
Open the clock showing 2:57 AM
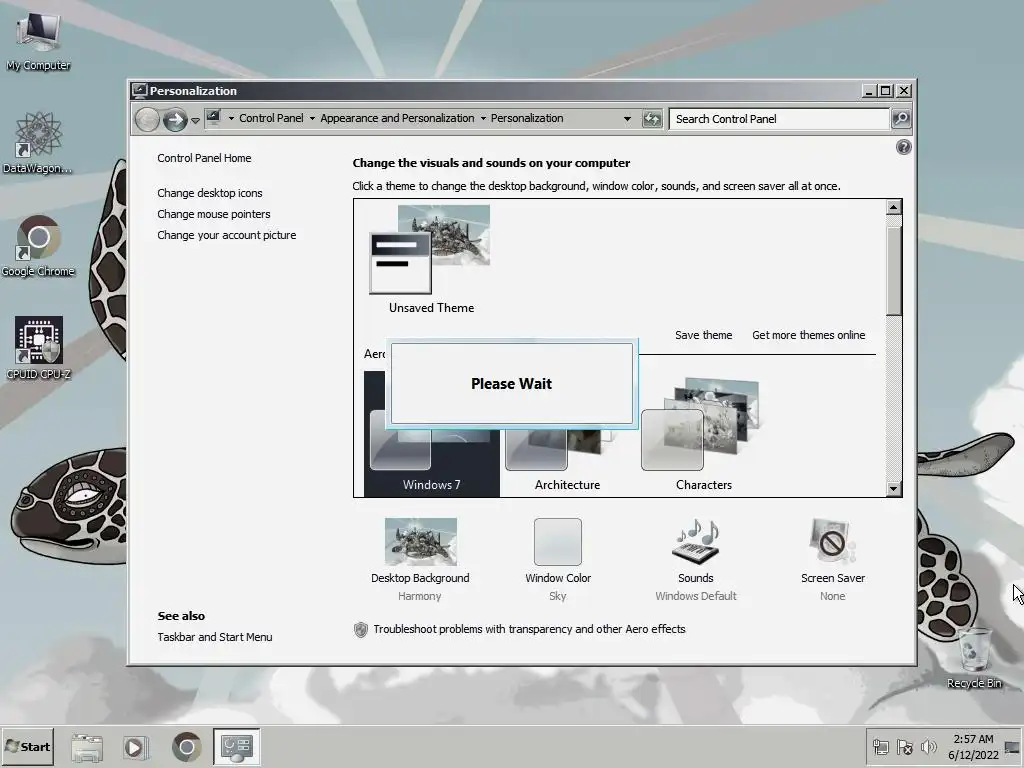[973, 747]
